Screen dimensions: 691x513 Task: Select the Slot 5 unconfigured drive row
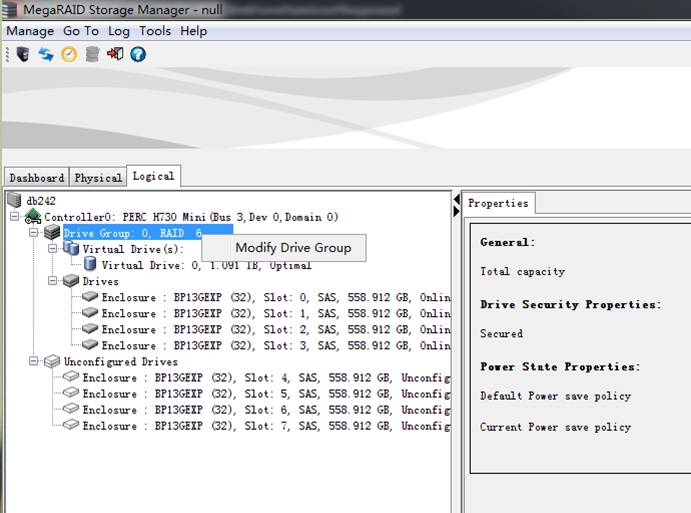click(267, 393)
